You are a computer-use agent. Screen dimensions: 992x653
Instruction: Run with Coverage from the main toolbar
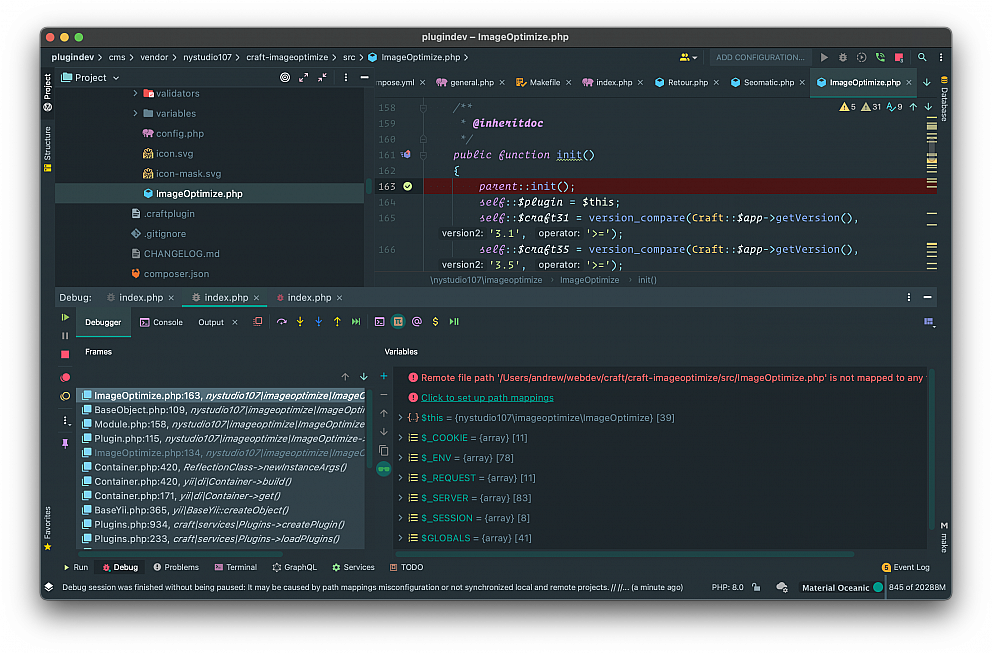pyautogui.click(x=861, y=57)
